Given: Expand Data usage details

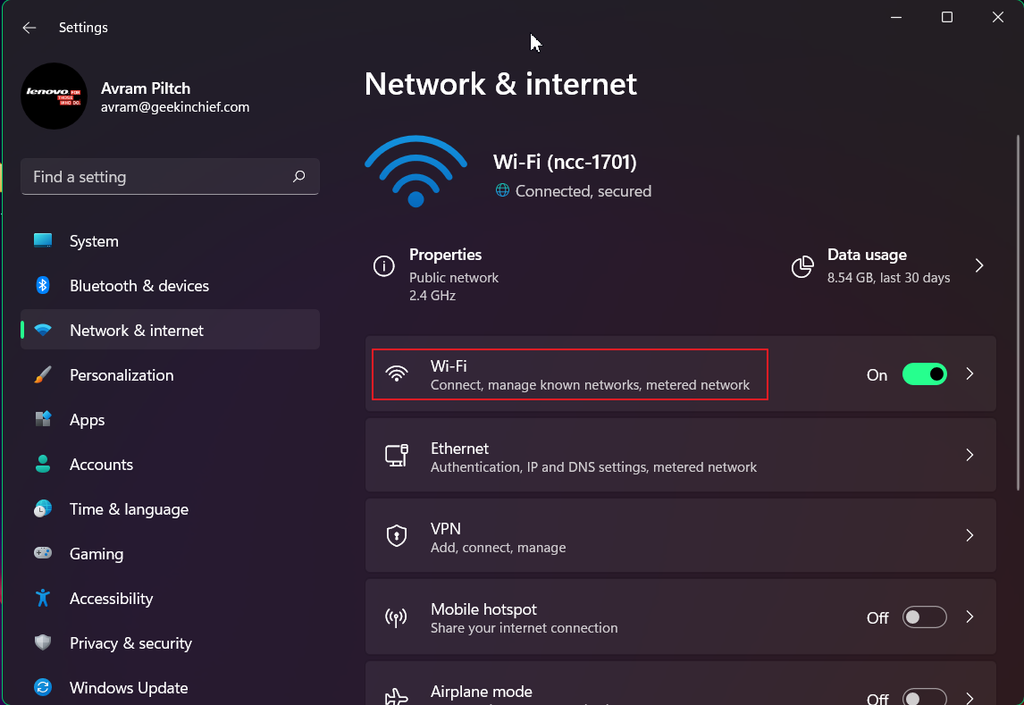Looking at the screenshot, I should click(978, 266).
